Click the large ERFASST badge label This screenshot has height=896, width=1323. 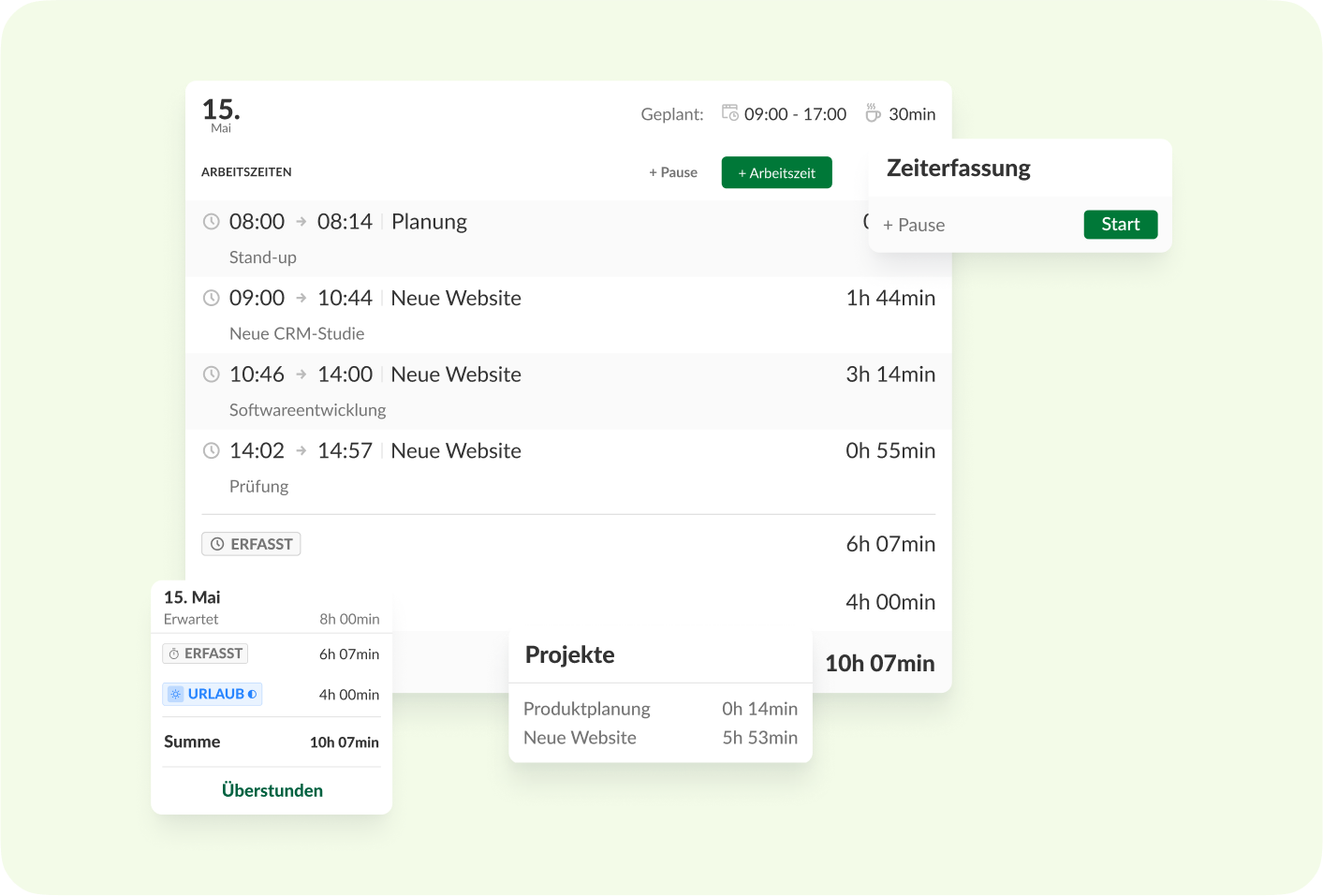coord(251,544)
